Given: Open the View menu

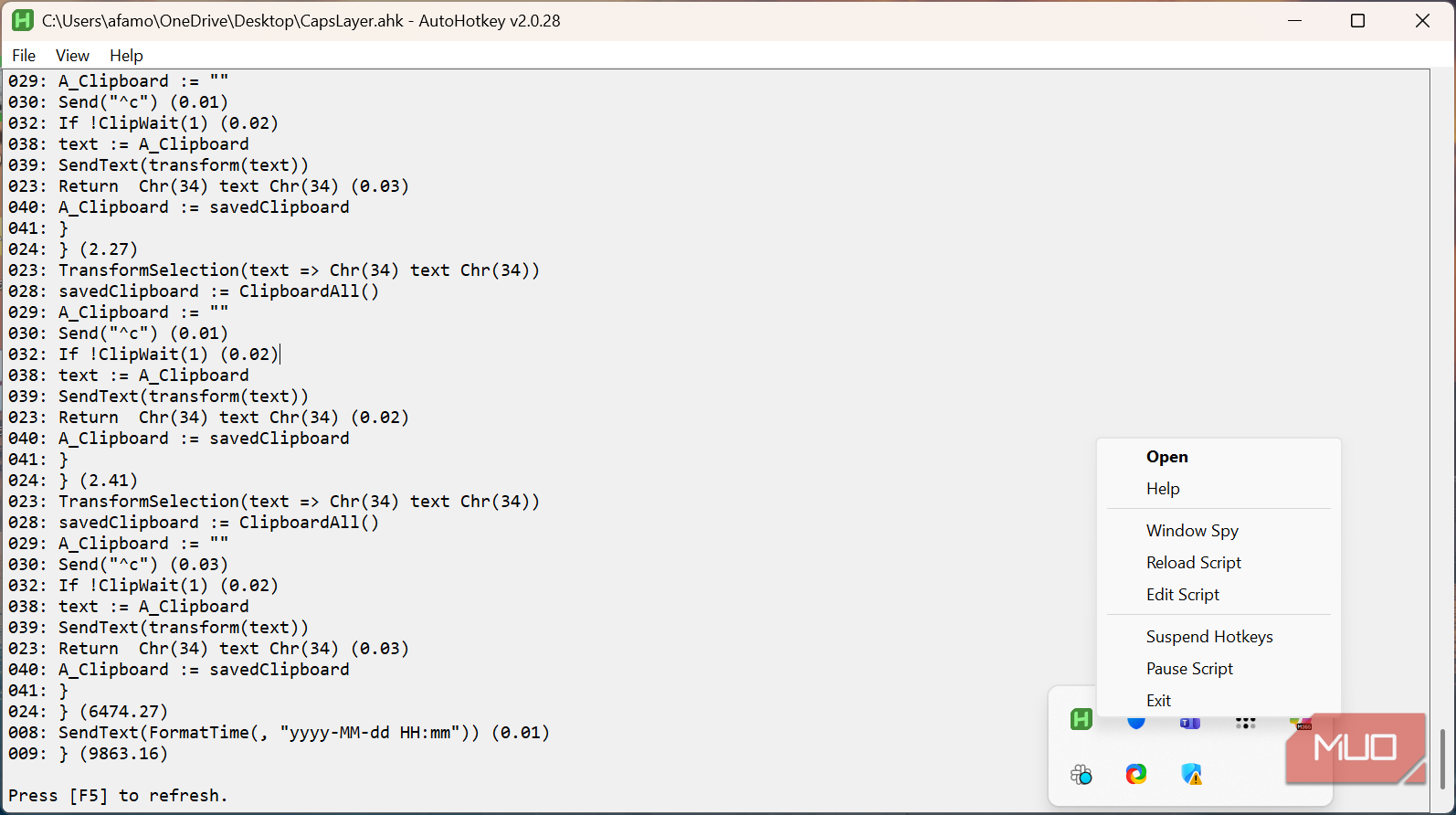Looking at the screenshot, I should 72,56.
